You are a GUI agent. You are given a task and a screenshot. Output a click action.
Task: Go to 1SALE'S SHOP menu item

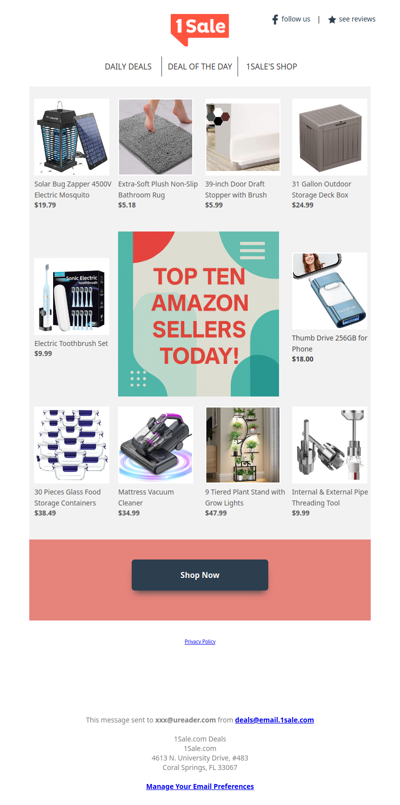click(272, 67)
